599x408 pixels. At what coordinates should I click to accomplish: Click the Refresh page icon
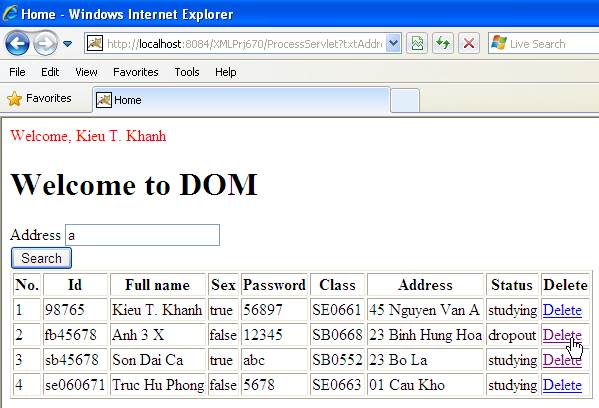[443, 44]
